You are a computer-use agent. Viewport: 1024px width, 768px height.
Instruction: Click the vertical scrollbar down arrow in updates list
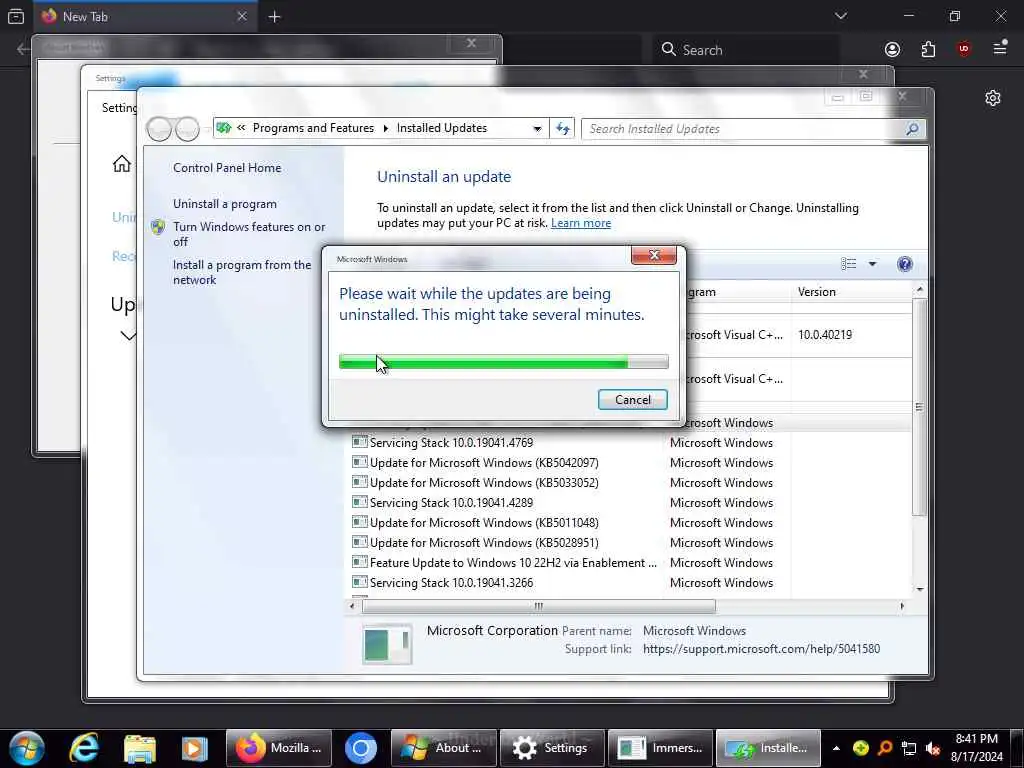[x=920, y=589]
